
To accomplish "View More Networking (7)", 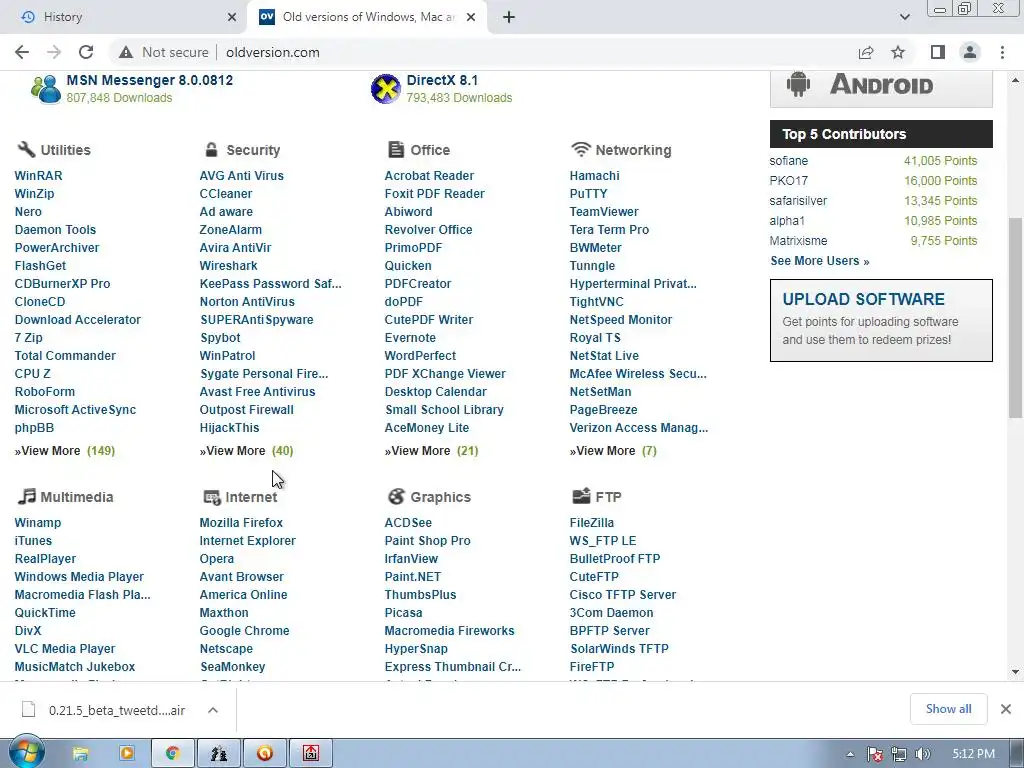I will pyautogui.click(x=613, y=451).
